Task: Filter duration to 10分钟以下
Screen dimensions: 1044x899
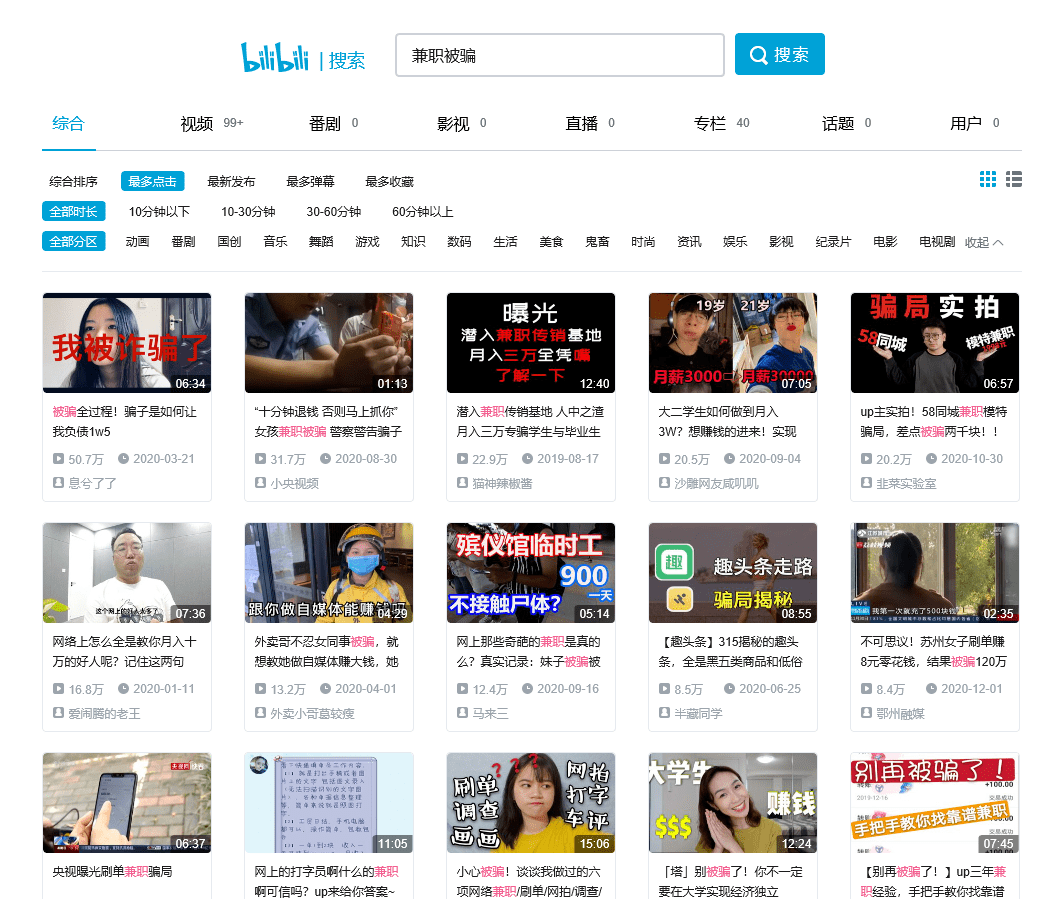Action: tap(159, 211)
